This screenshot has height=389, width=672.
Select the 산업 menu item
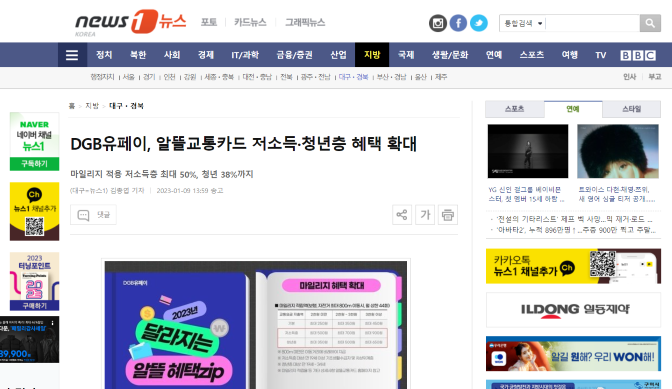(x=338, y=55)
